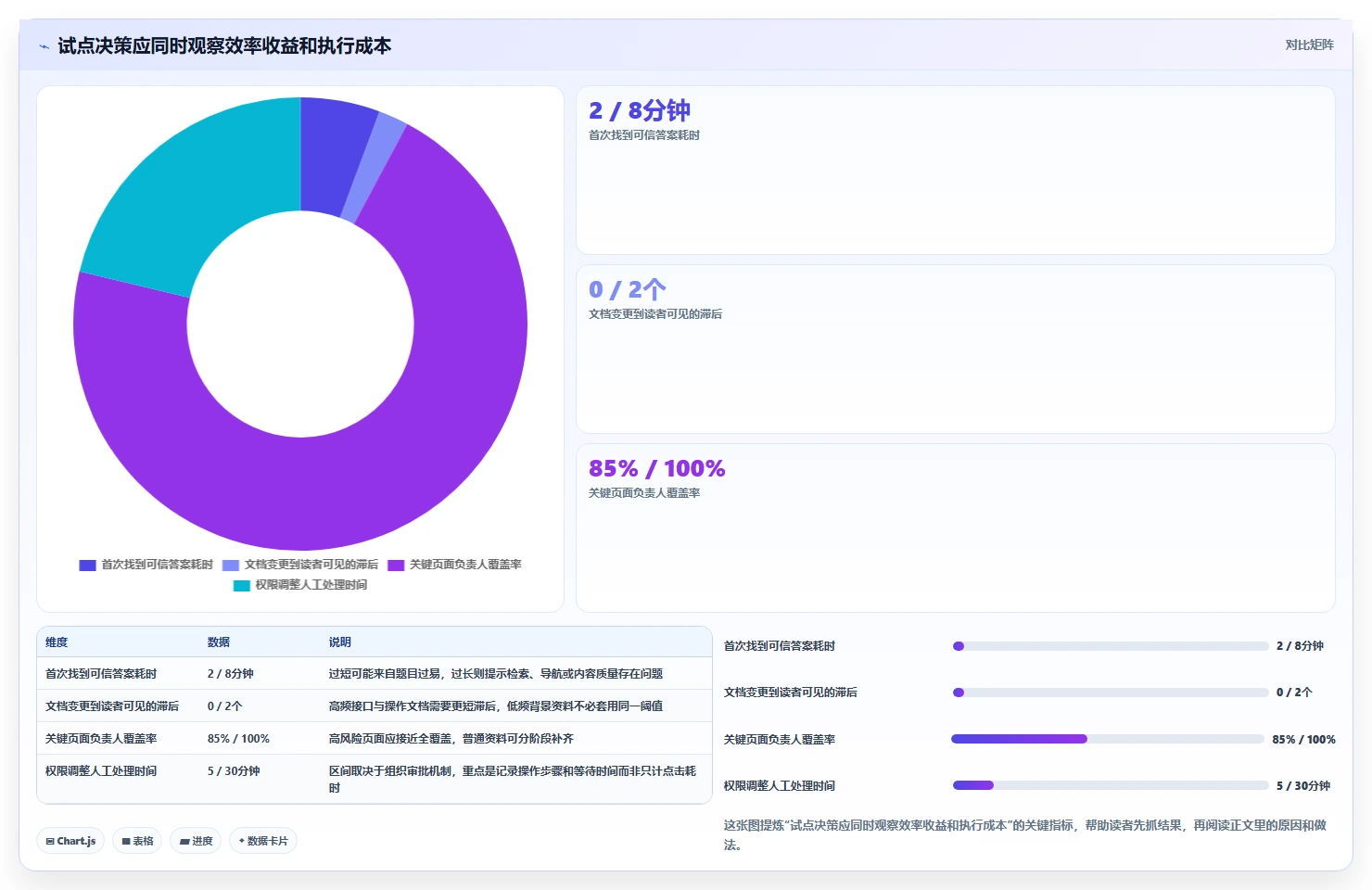Viewport: 1372px width, 890px height.
Task: Click description 过短可能来自题目过易
Action: (x=496, y=674)
